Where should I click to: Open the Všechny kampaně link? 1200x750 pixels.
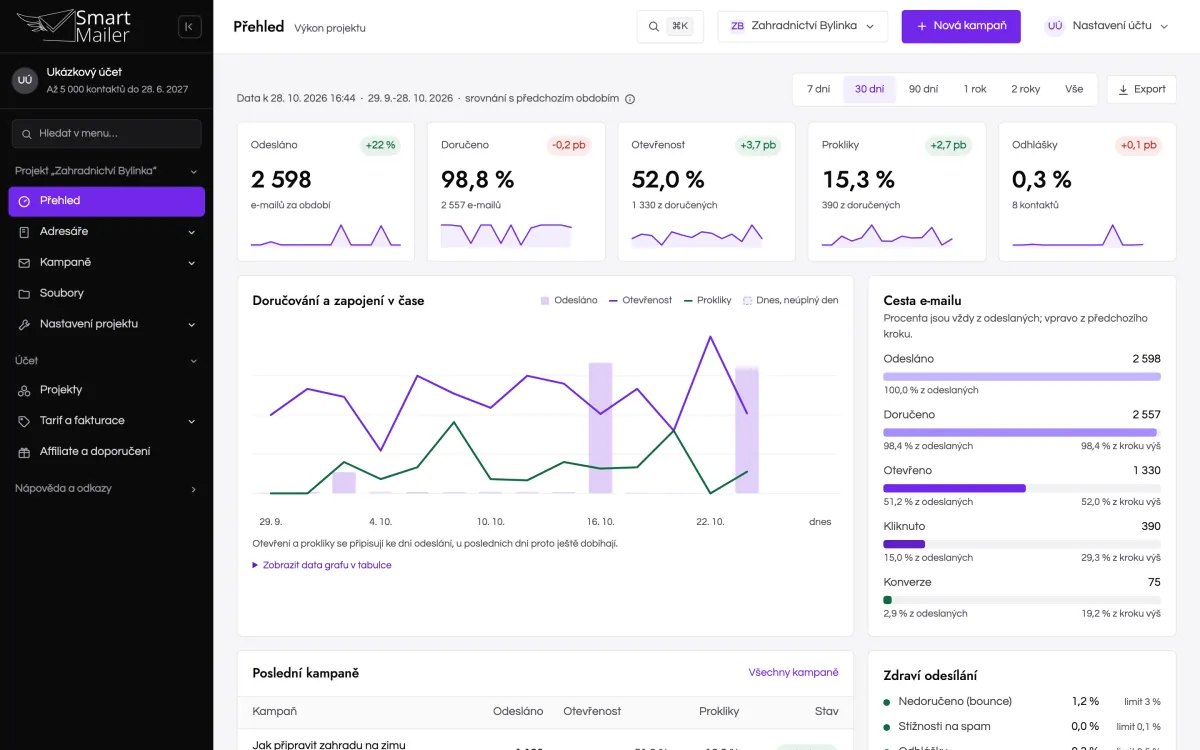[793, 673]
